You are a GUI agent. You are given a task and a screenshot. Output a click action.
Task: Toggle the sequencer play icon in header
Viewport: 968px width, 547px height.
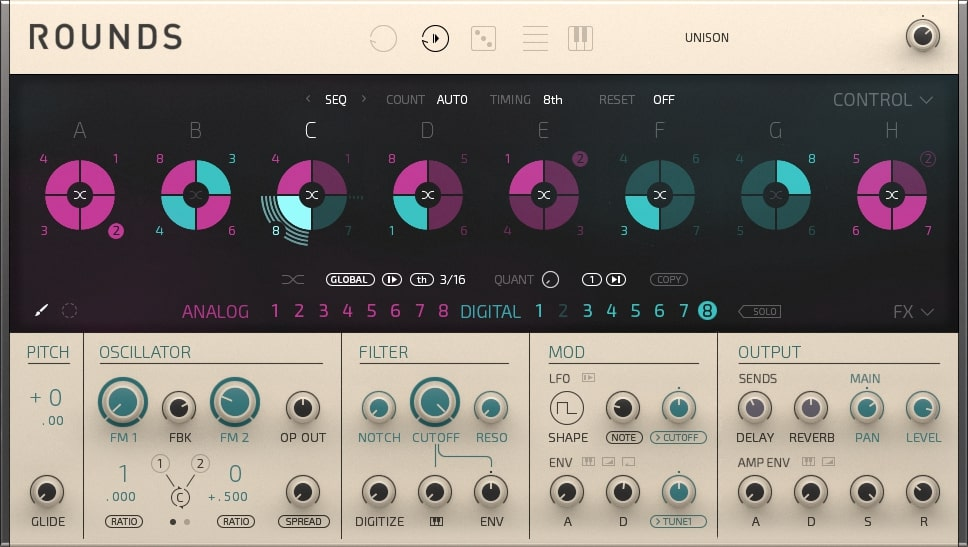435,38
